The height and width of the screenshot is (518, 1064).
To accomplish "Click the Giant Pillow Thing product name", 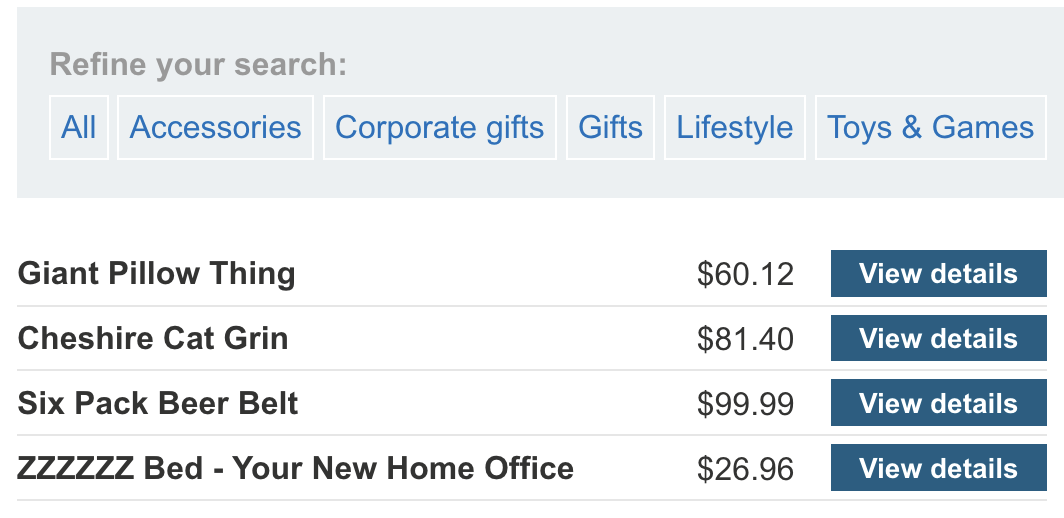I will [156, 274].
